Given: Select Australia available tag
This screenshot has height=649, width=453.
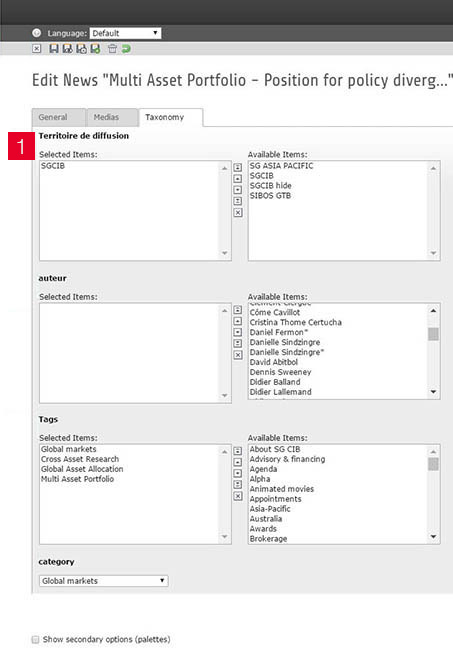Looking at the screenshot, I should [x=266, y=519].
